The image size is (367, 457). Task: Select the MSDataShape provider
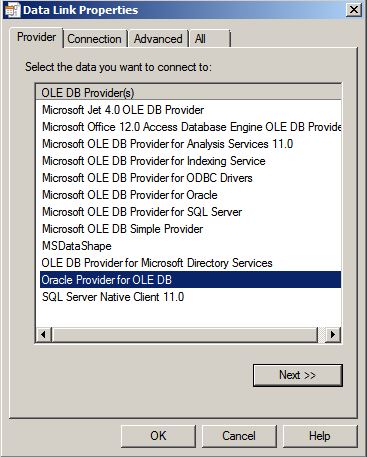pyautogui.click(x=190, y=246)
